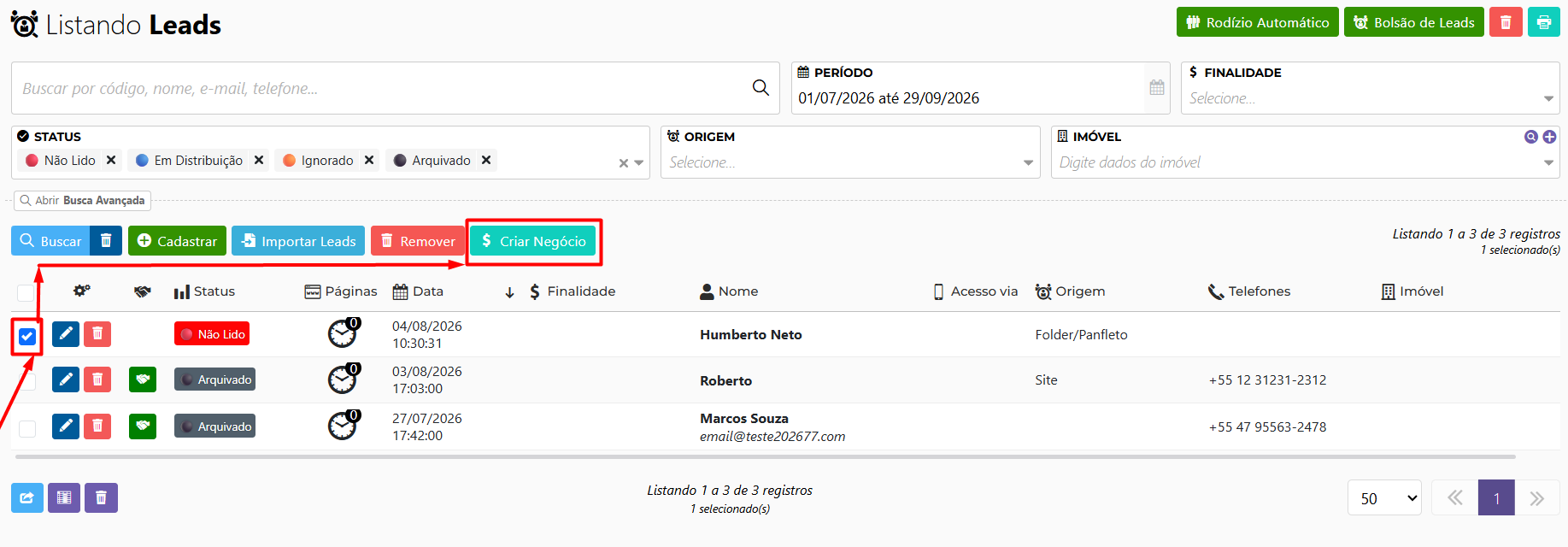Click the clock pages icon for Marcos Souza
The width and height of the screenshot is (1568, 547).
pos(344,425)
